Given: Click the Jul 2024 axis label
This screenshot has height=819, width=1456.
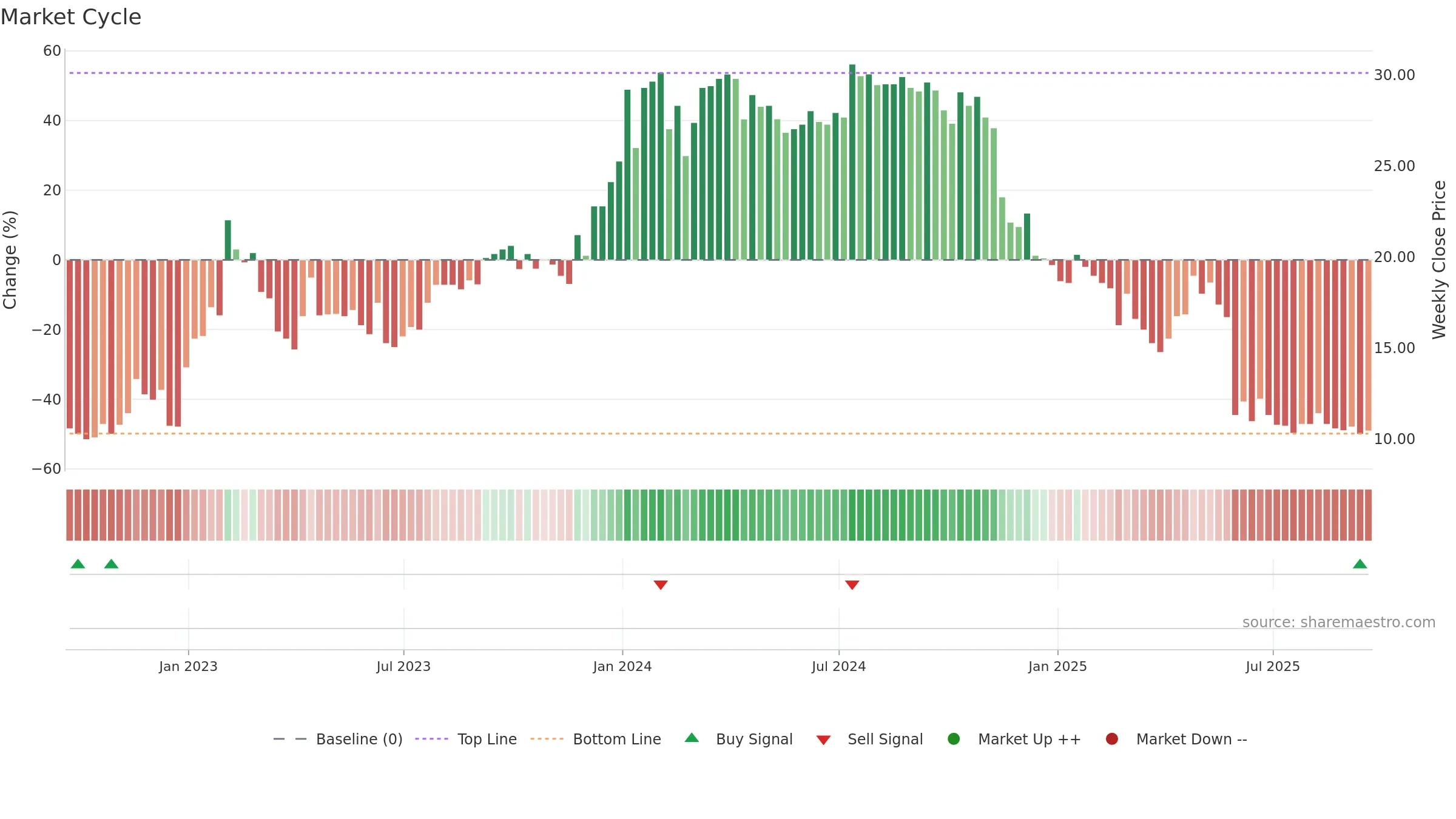Looking at the screenshot, I should click(839, 666).
